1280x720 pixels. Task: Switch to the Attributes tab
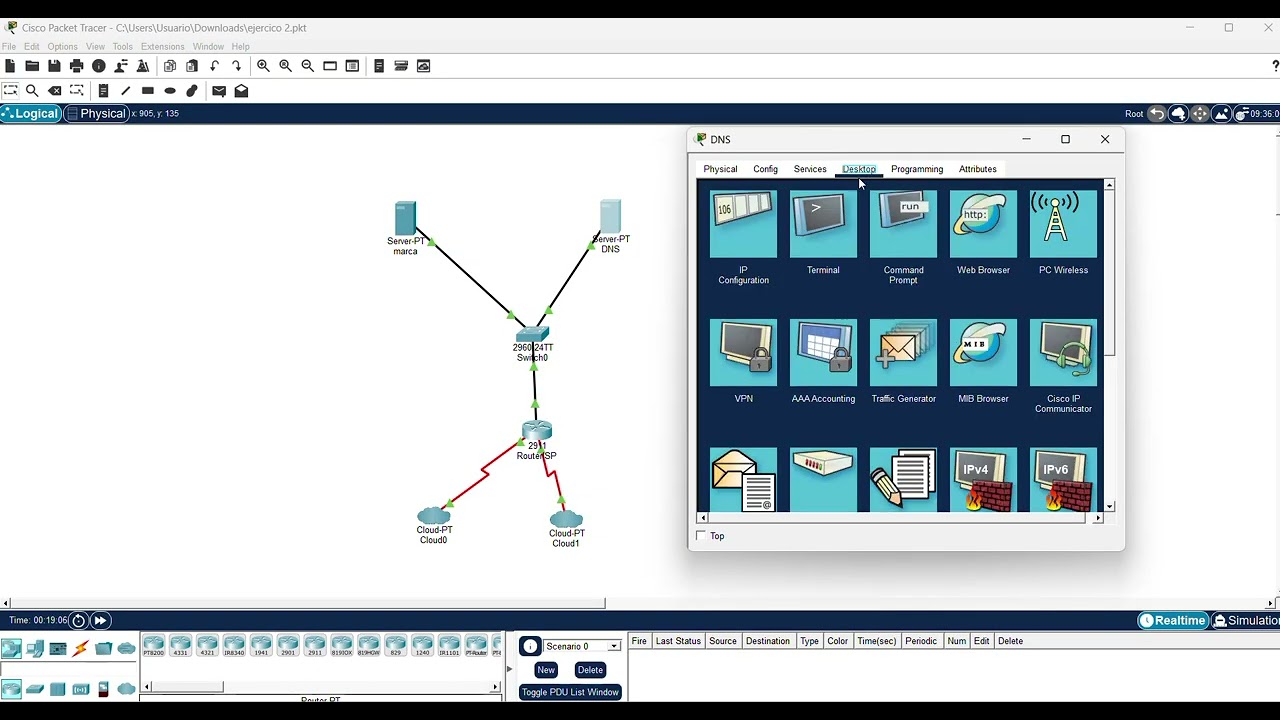tap(978, 169)
